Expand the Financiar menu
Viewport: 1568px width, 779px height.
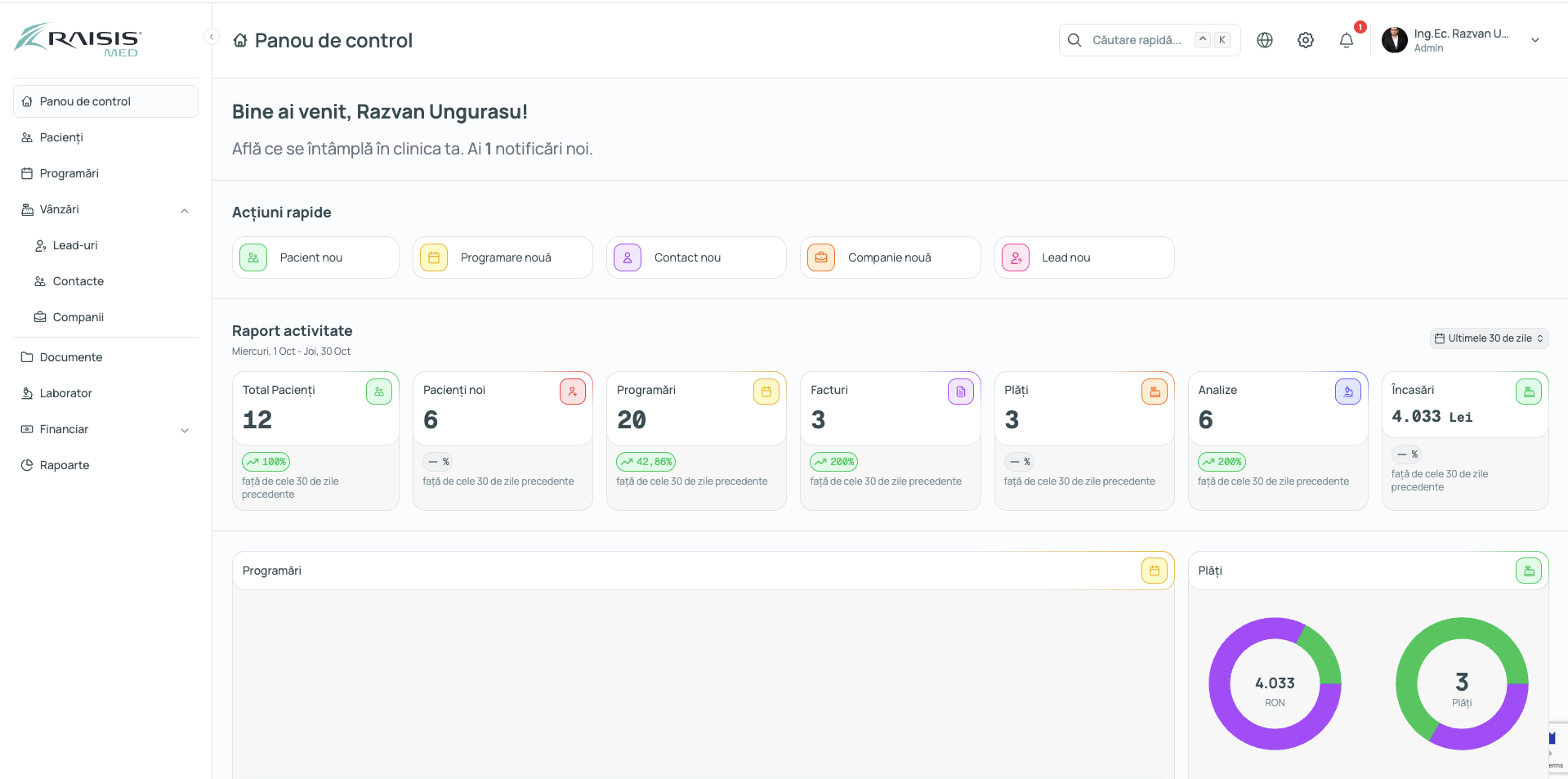185,430
